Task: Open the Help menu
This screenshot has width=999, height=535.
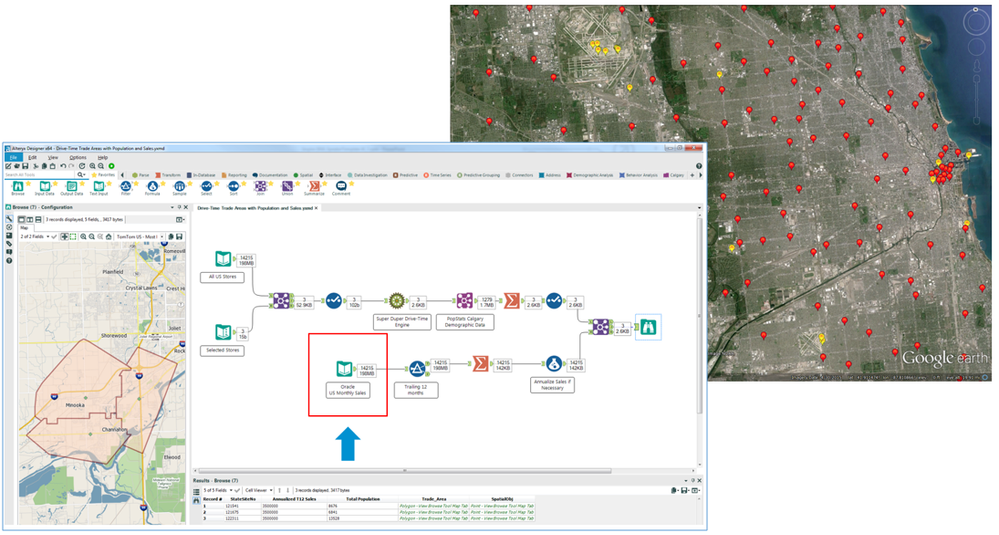Action: [x=103, y=157]
